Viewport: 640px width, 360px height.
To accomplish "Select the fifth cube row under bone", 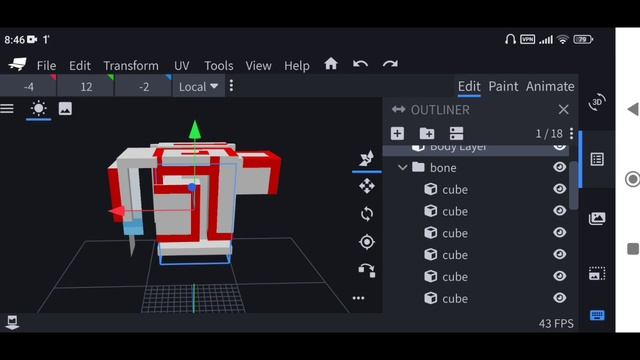I will [476, 276].
